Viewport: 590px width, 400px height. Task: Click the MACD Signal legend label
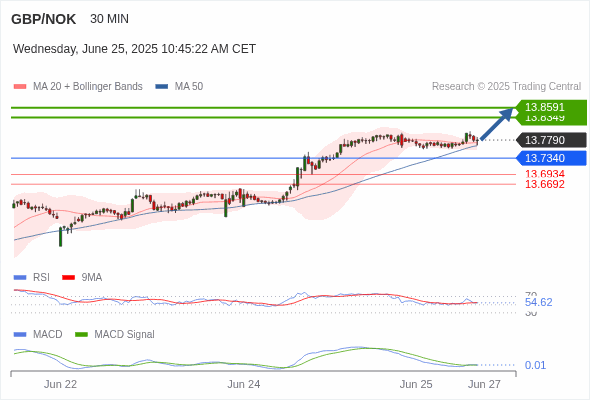point(125,335)
